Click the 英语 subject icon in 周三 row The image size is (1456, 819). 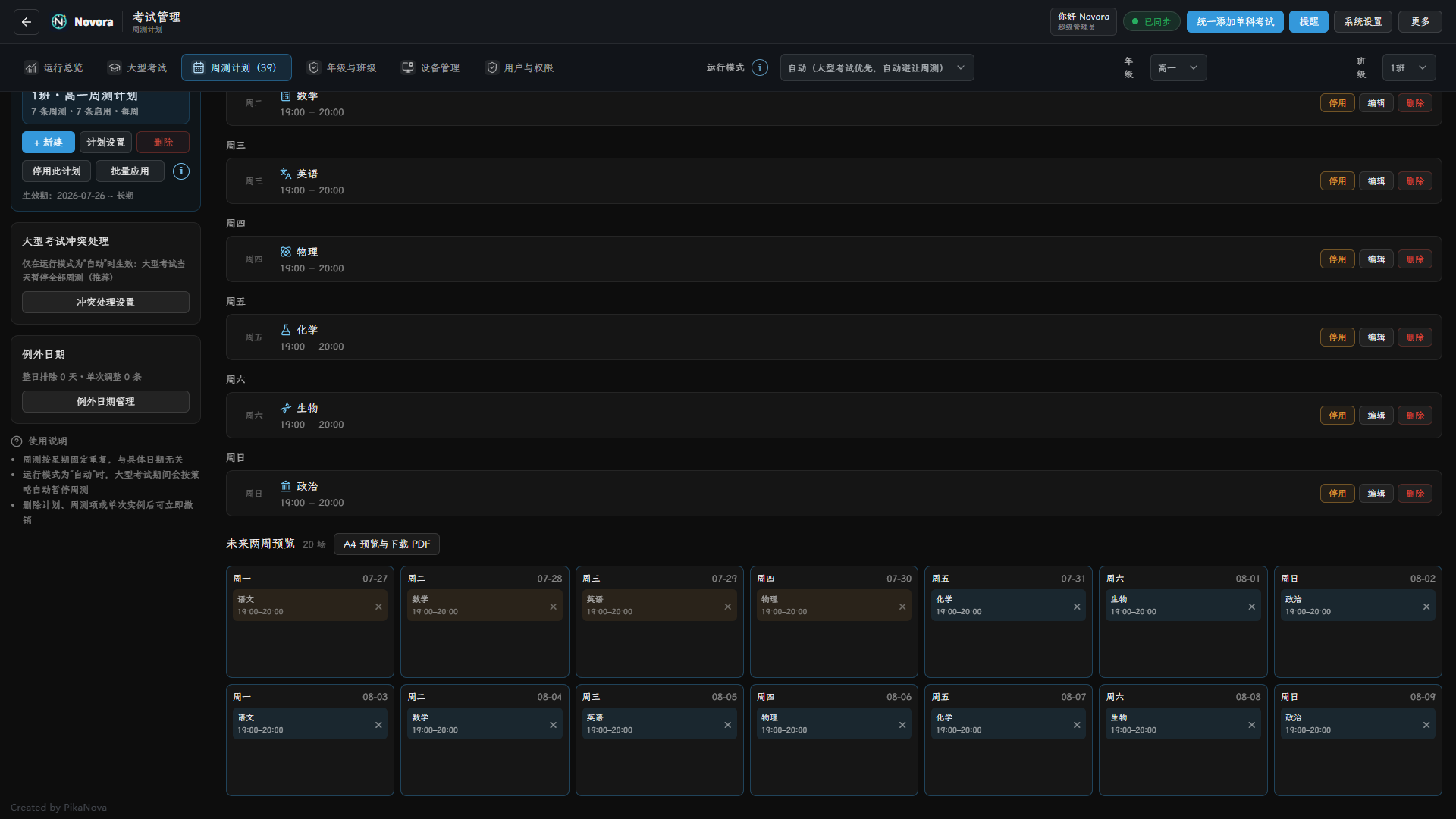click(x=286, y=174)
